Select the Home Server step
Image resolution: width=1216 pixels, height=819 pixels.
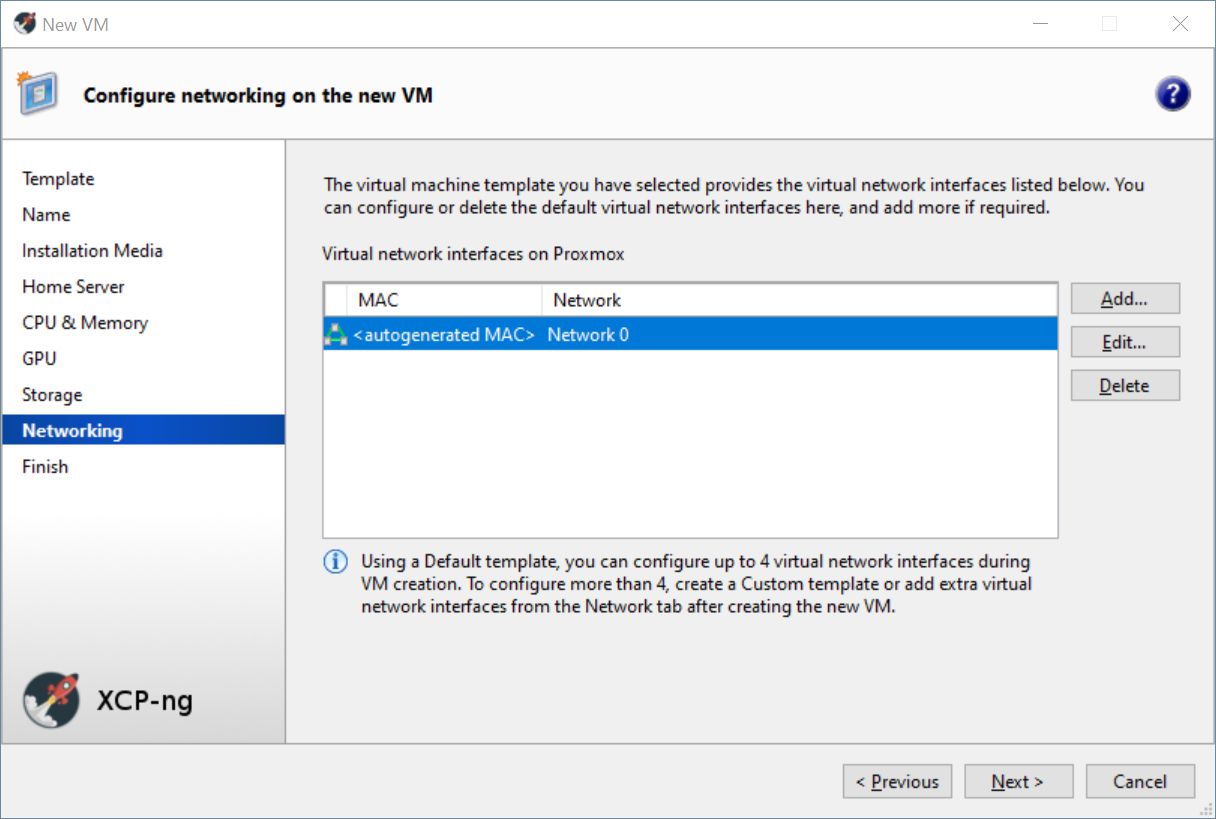tap(73, 287)
